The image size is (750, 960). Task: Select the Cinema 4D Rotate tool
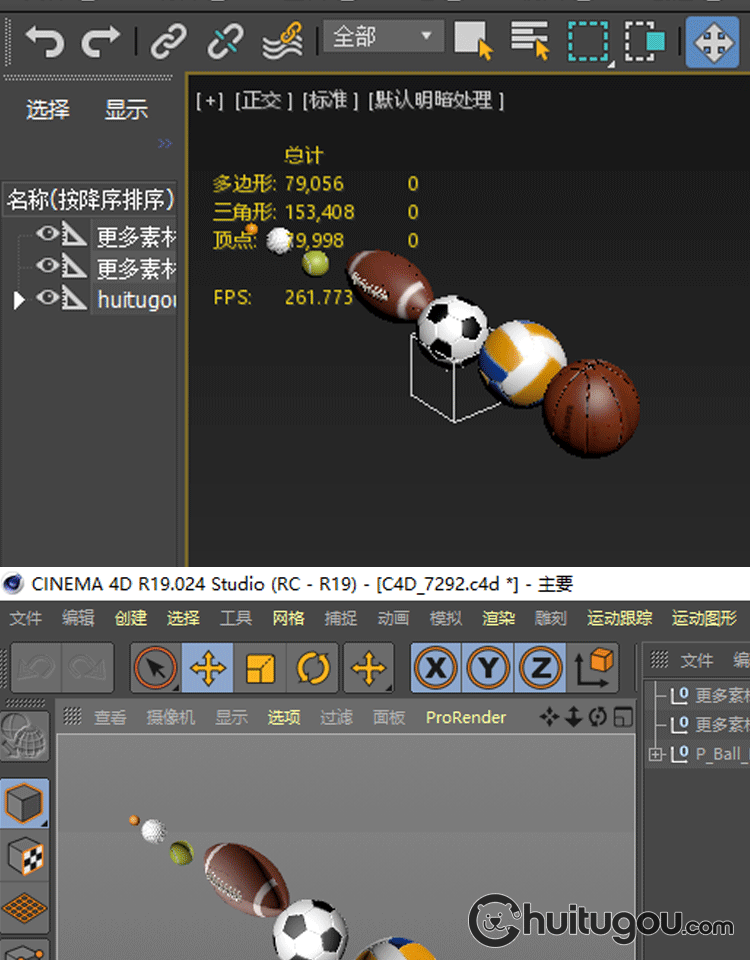tap(312, 668)
